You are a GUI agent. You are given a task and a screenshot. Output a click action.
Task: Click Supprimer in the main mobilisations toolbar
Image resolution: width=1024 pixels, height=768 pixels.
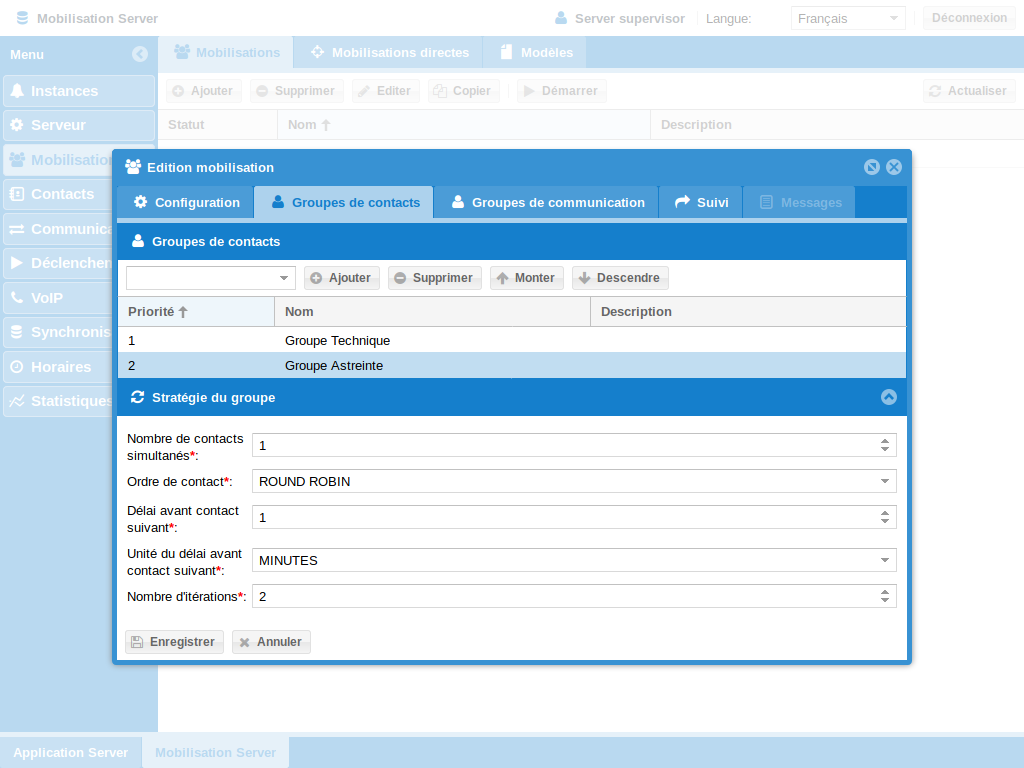coord(296,91)
